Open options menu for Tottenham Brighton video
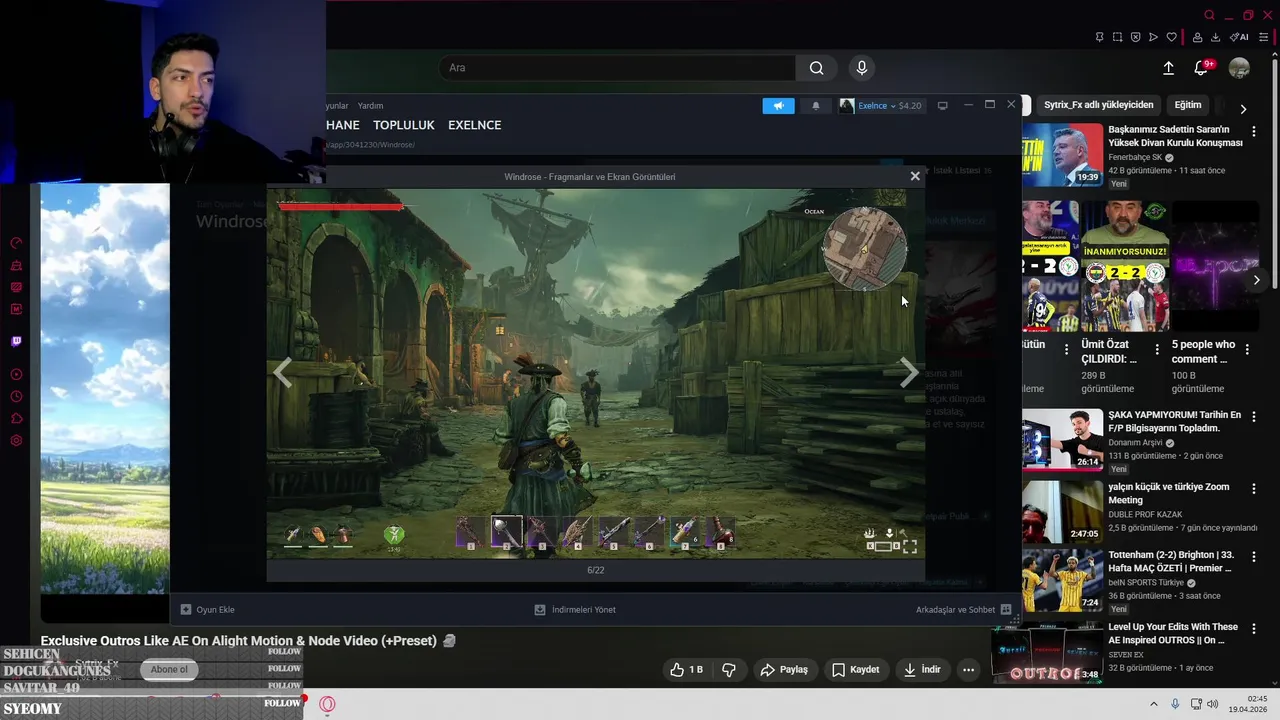The width and height of the screenshot is (1280, 720). 1253,556
